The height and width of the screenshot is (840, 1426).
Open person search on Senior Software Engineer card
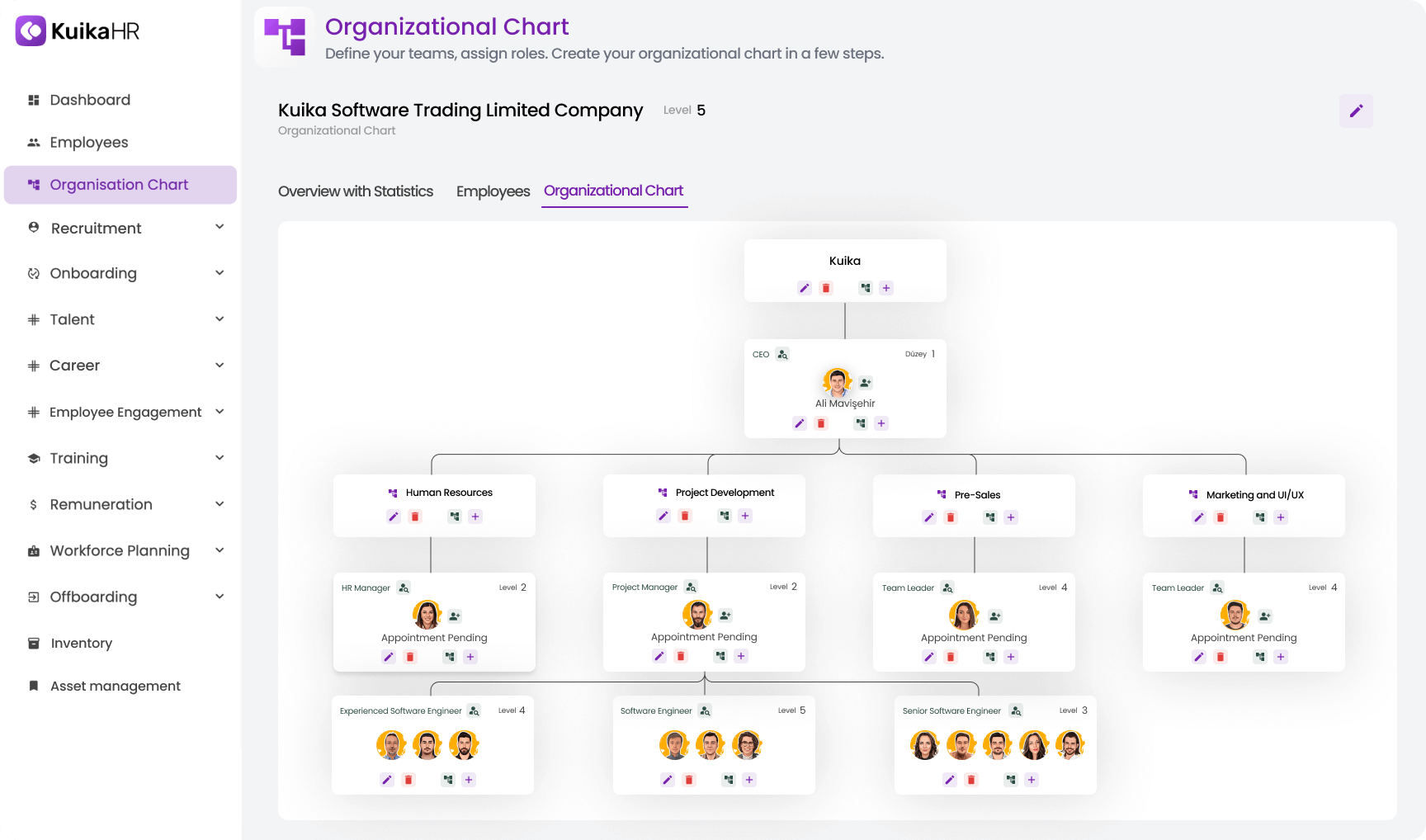(x=1015, y=710)
